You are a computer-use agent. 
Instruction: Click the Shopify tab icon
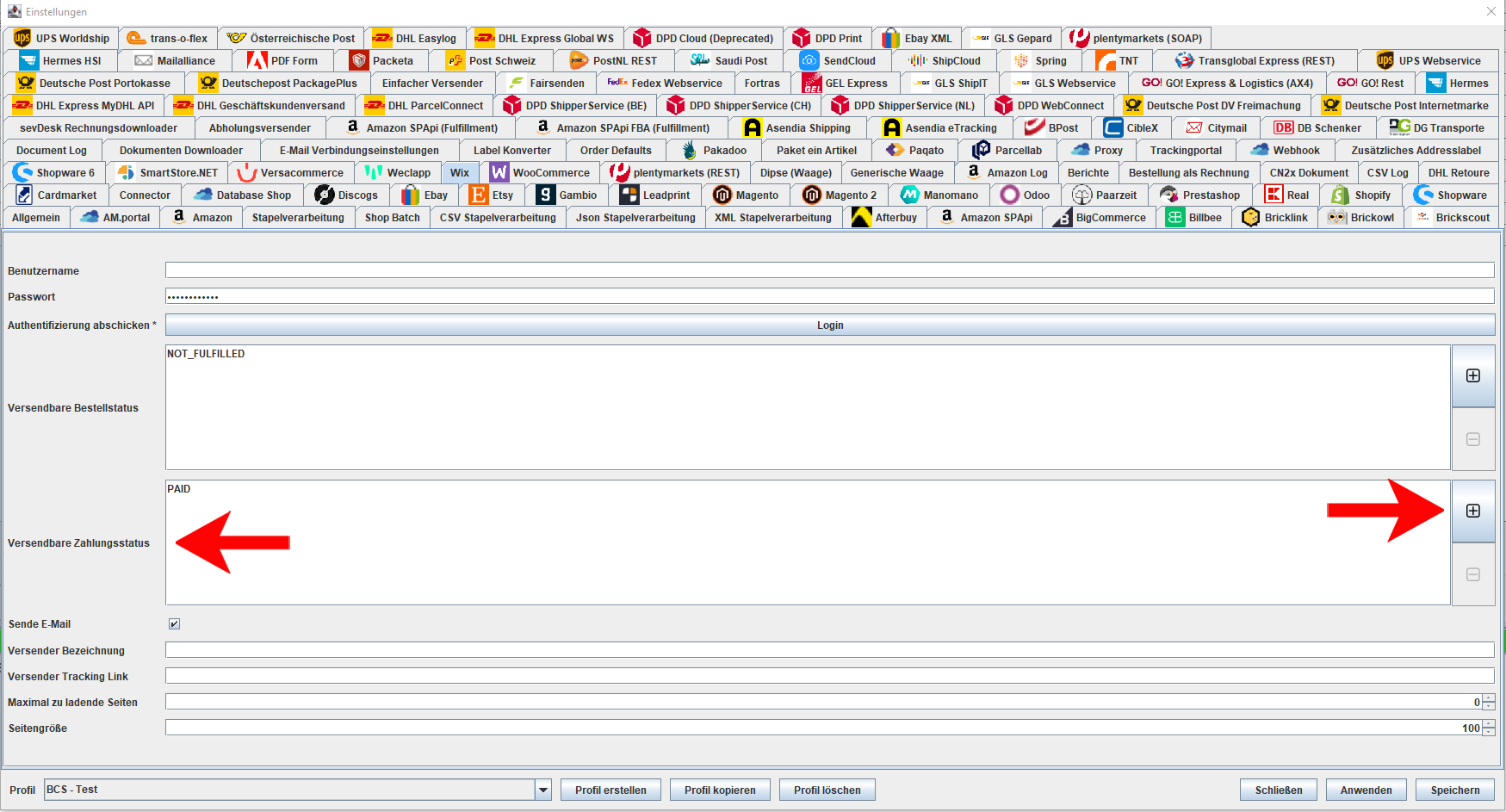click(x=1341, y=195)
